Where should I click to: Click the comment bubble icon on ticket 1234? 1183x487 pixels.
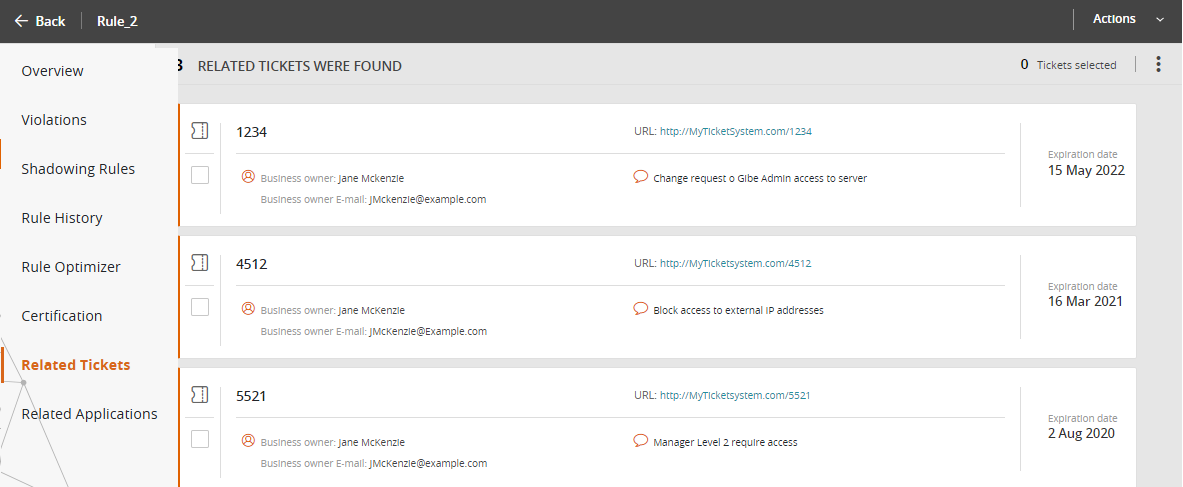point(641,177)
